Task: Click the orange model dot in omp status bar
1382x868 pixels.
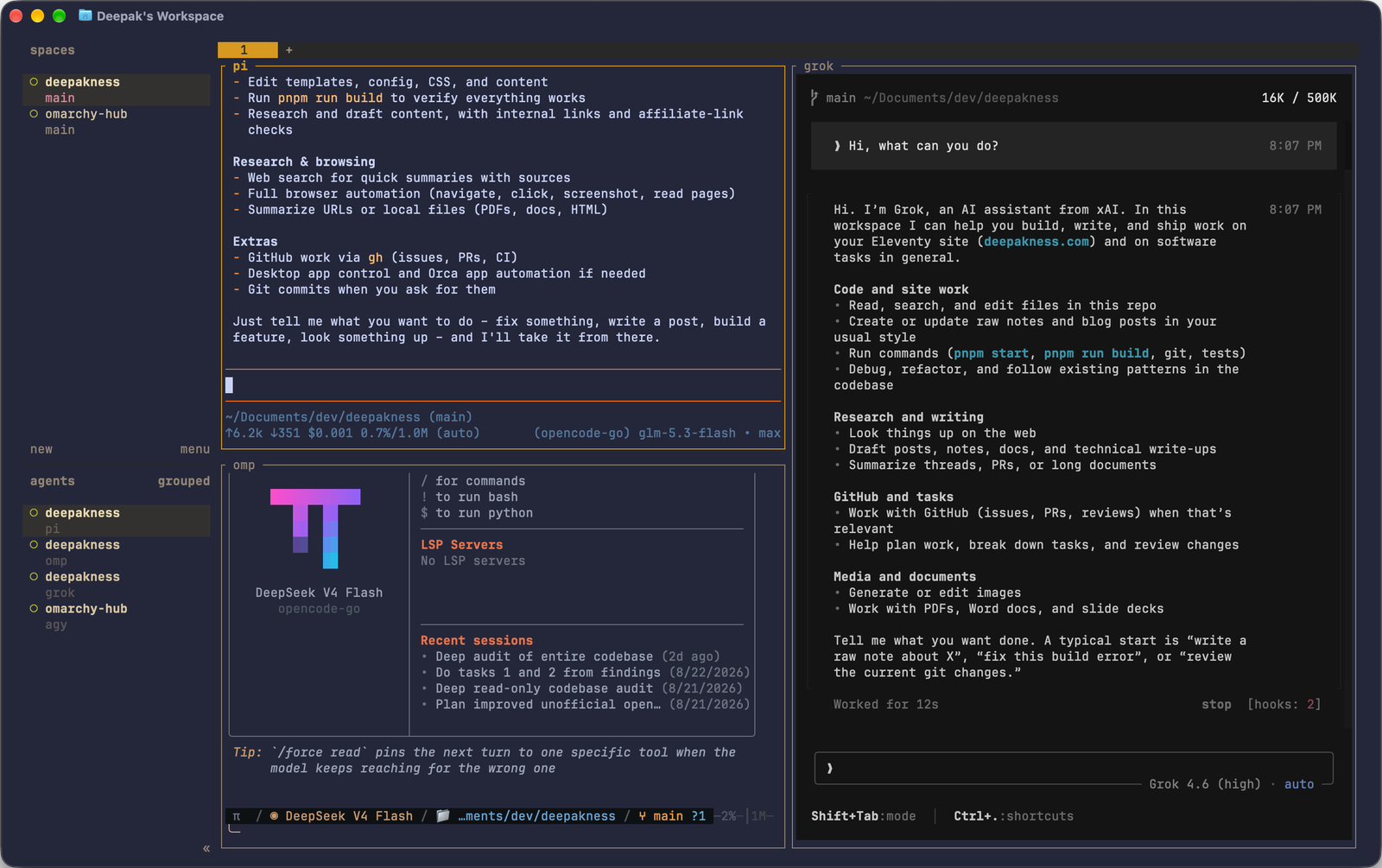Action: pos(274,816)
